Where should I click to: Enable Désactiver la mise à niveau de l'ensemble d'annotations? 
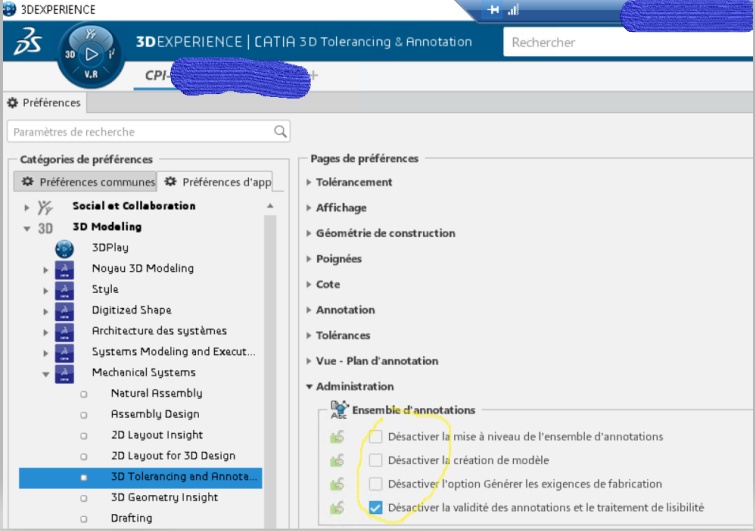pos(376,437)
